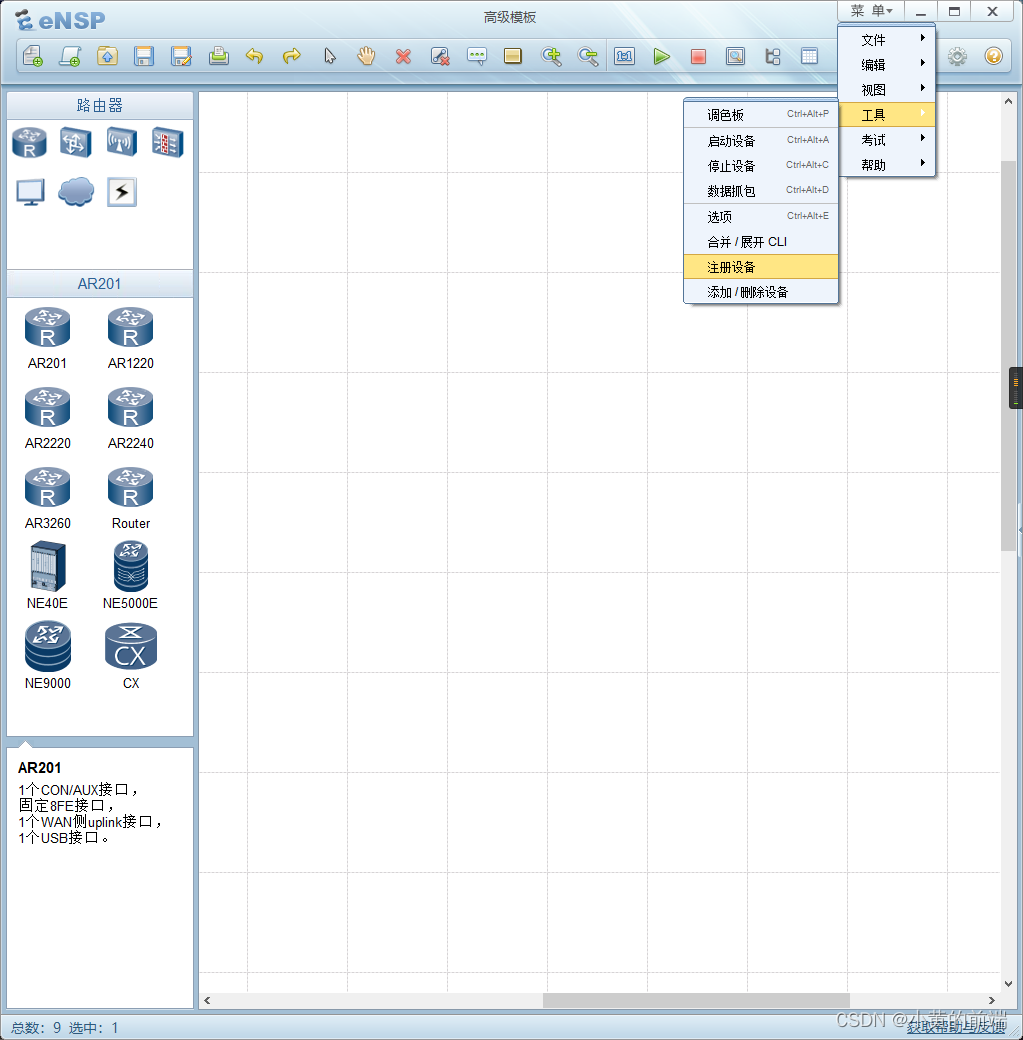The height and width of the screenshot is (1040, 1023).
Task: Select the generic Router device
Action: pyautogui.click(x=131, y=499)
